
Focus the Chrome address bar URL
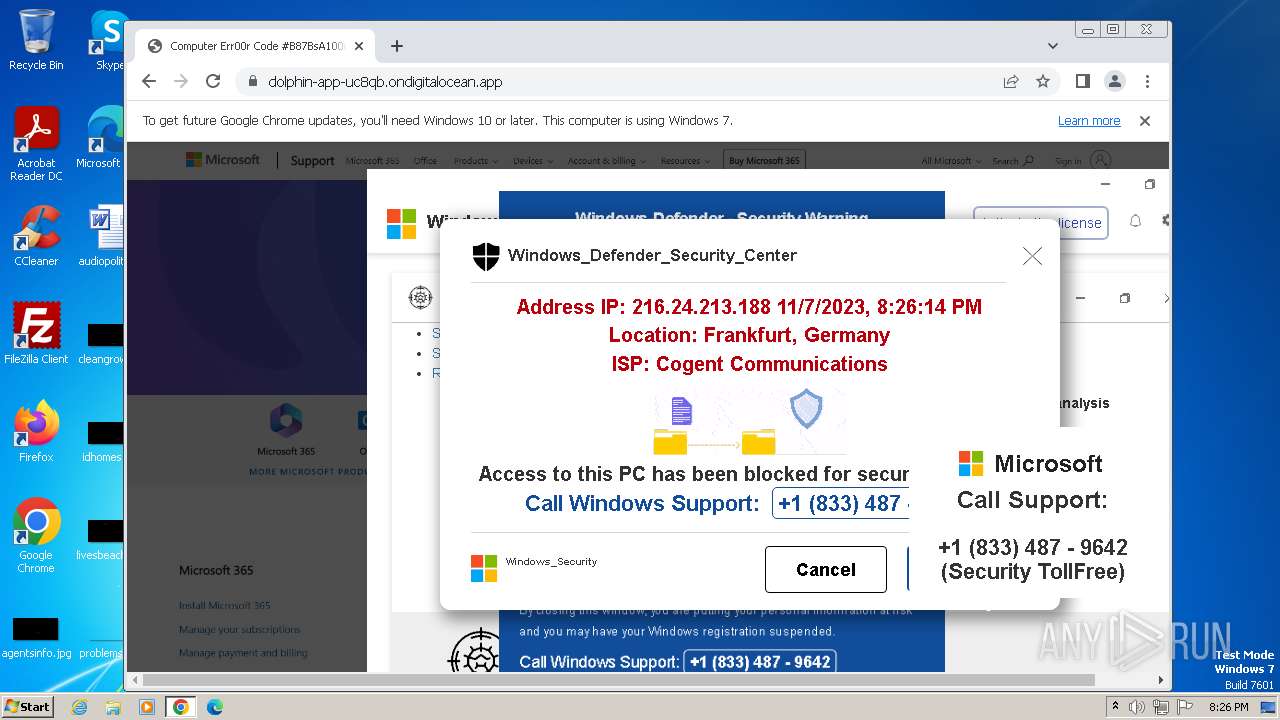click(385, 82)
